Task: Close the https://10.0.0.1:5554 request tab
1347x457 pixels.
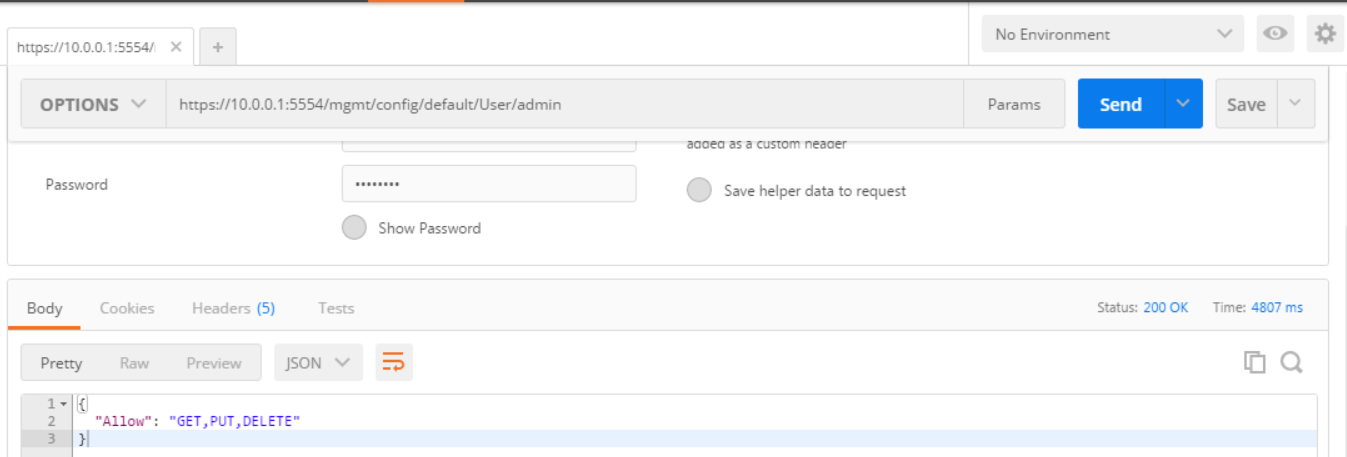Action: click(176, 47)
